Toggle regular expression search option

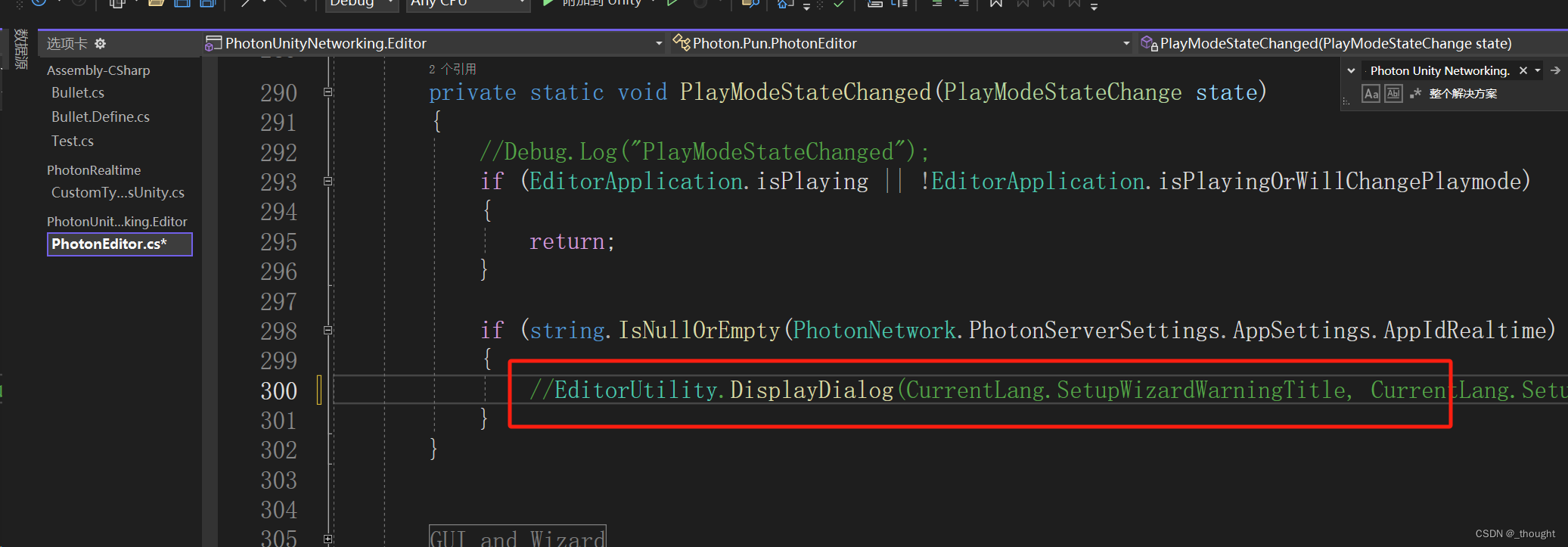click(1415, 94)
